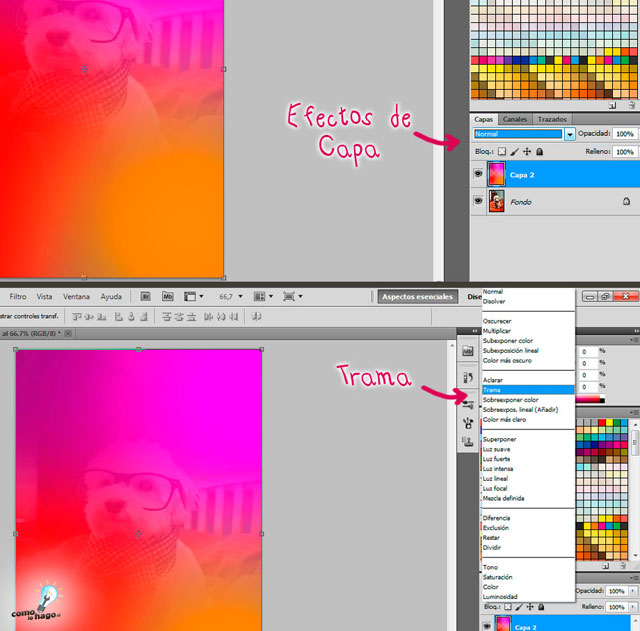The height and width of the screenshot is (631, 640).
Task: Click the distribute top edges icon
Action: pos(166,317)
